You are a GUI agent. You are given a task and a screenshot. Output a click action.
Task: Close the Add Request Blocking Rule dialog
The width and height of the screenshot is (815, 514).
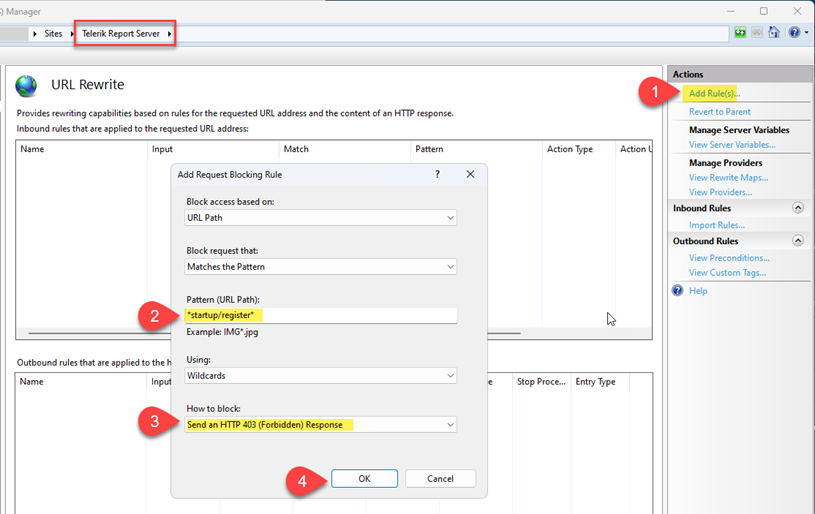click(470, 174)
